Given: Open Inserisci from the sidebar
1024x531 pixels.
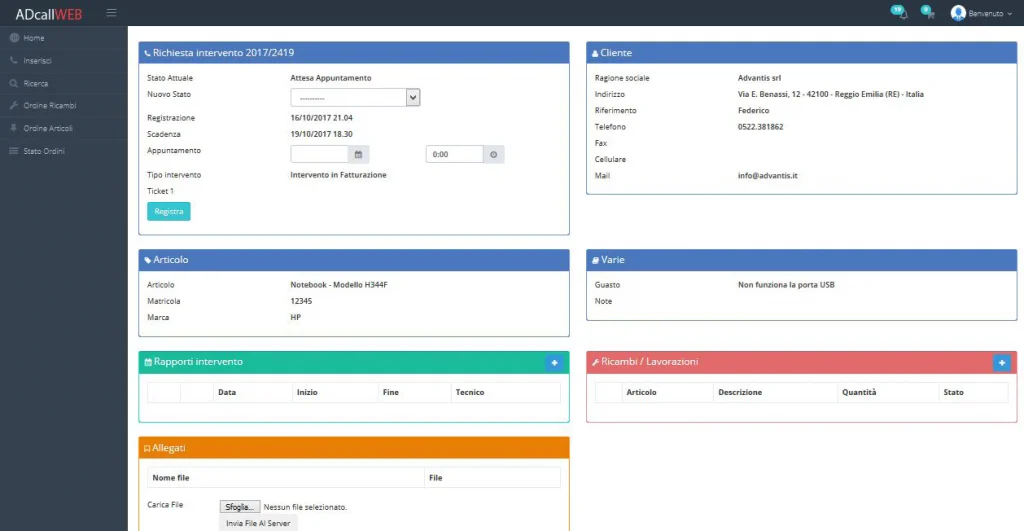Looking at the screenshot, I should click(x=37, y=61).
